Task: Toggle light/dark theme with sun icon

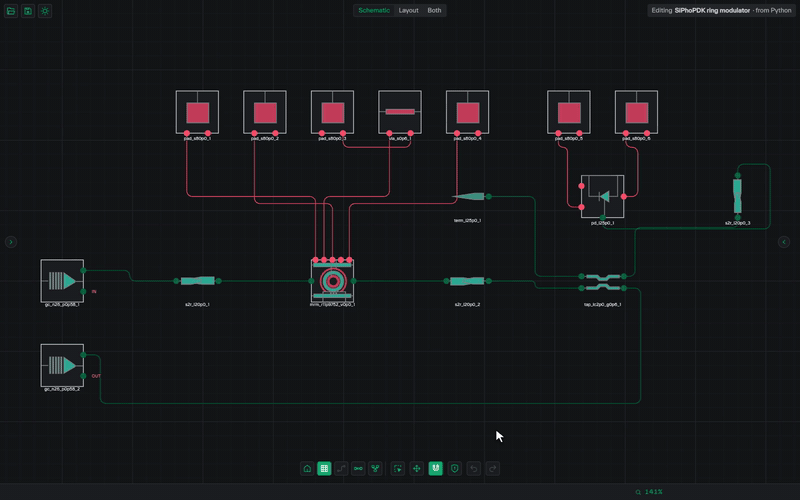Action: (45, 11)
